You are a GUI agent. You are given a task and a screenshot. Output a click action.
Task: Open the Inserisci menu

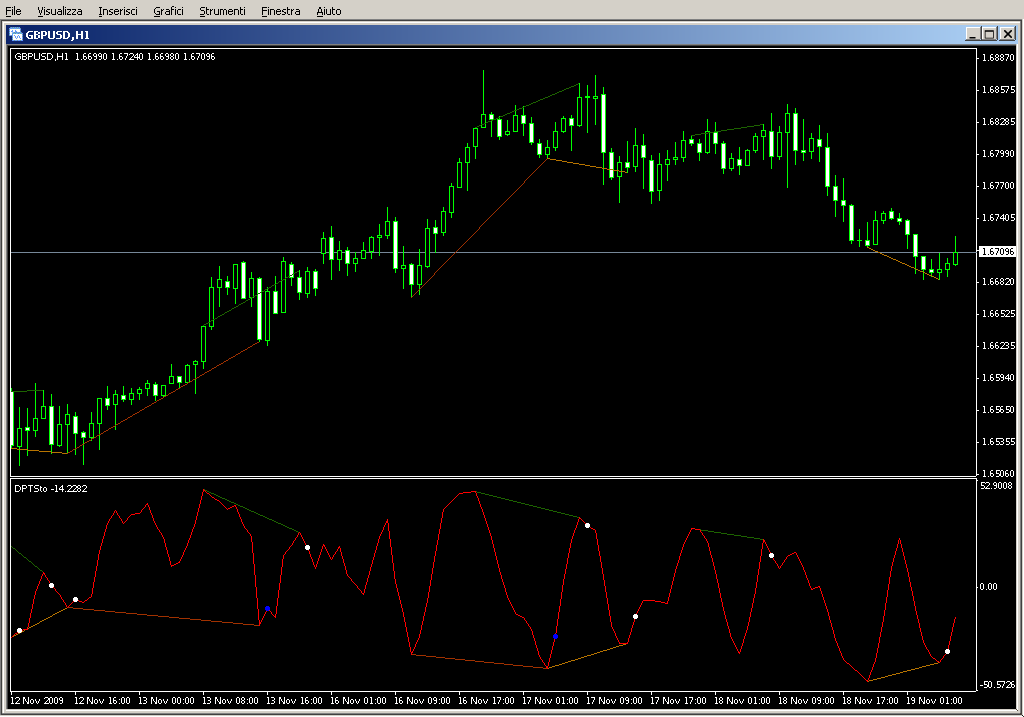tap(118, 11)
